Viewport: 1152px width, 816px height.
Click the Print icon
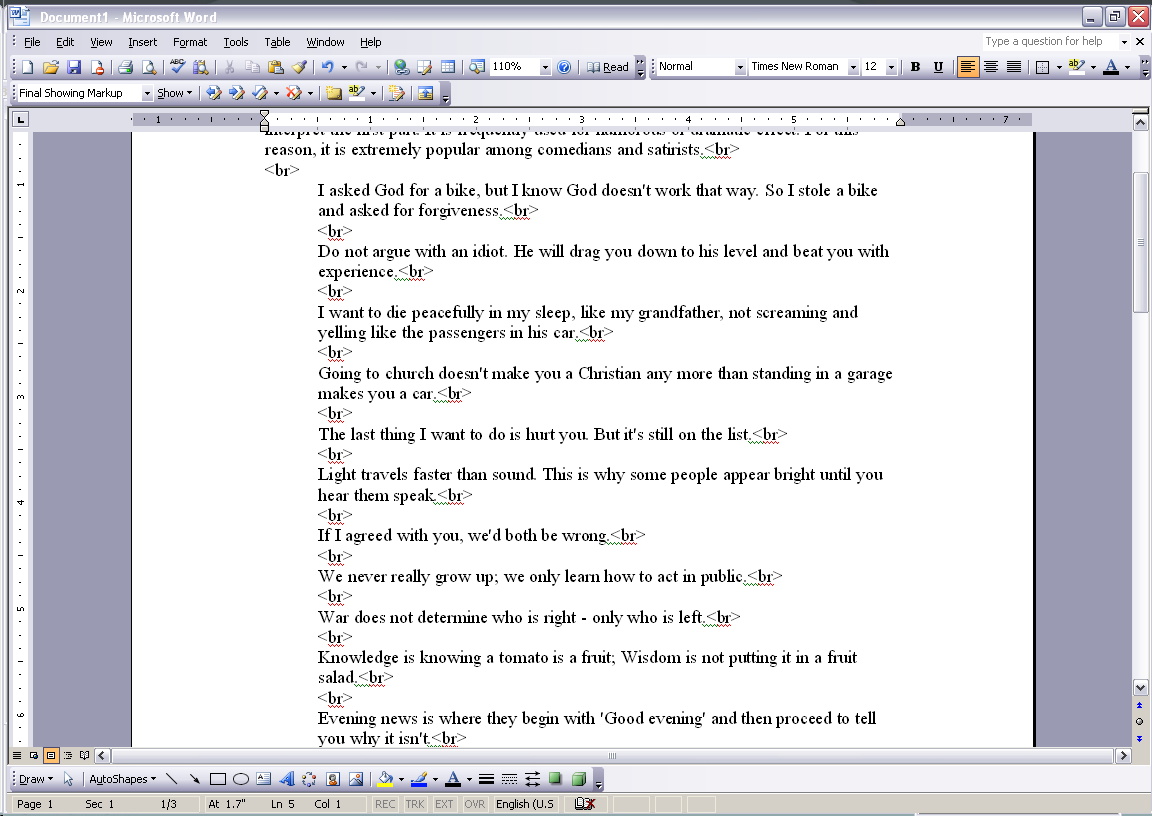[x=126, y=67]
